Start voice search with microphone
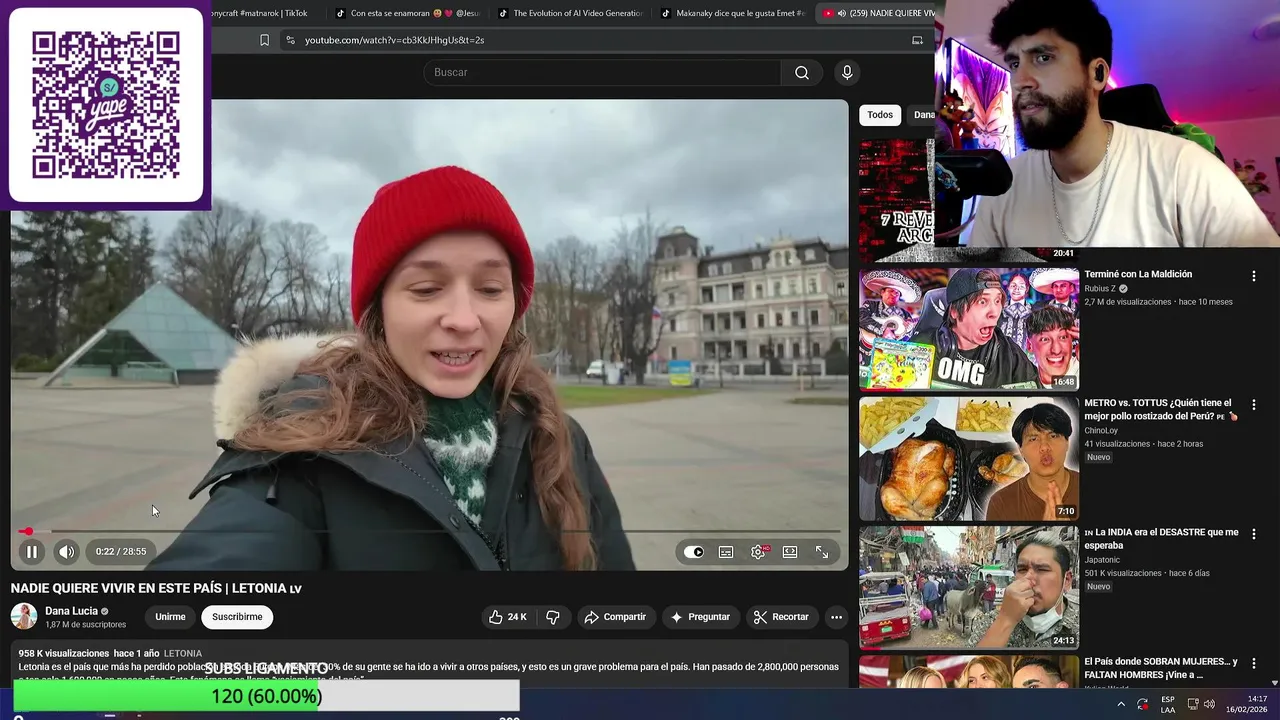1280x720 pixels. [x=847, y=72]
